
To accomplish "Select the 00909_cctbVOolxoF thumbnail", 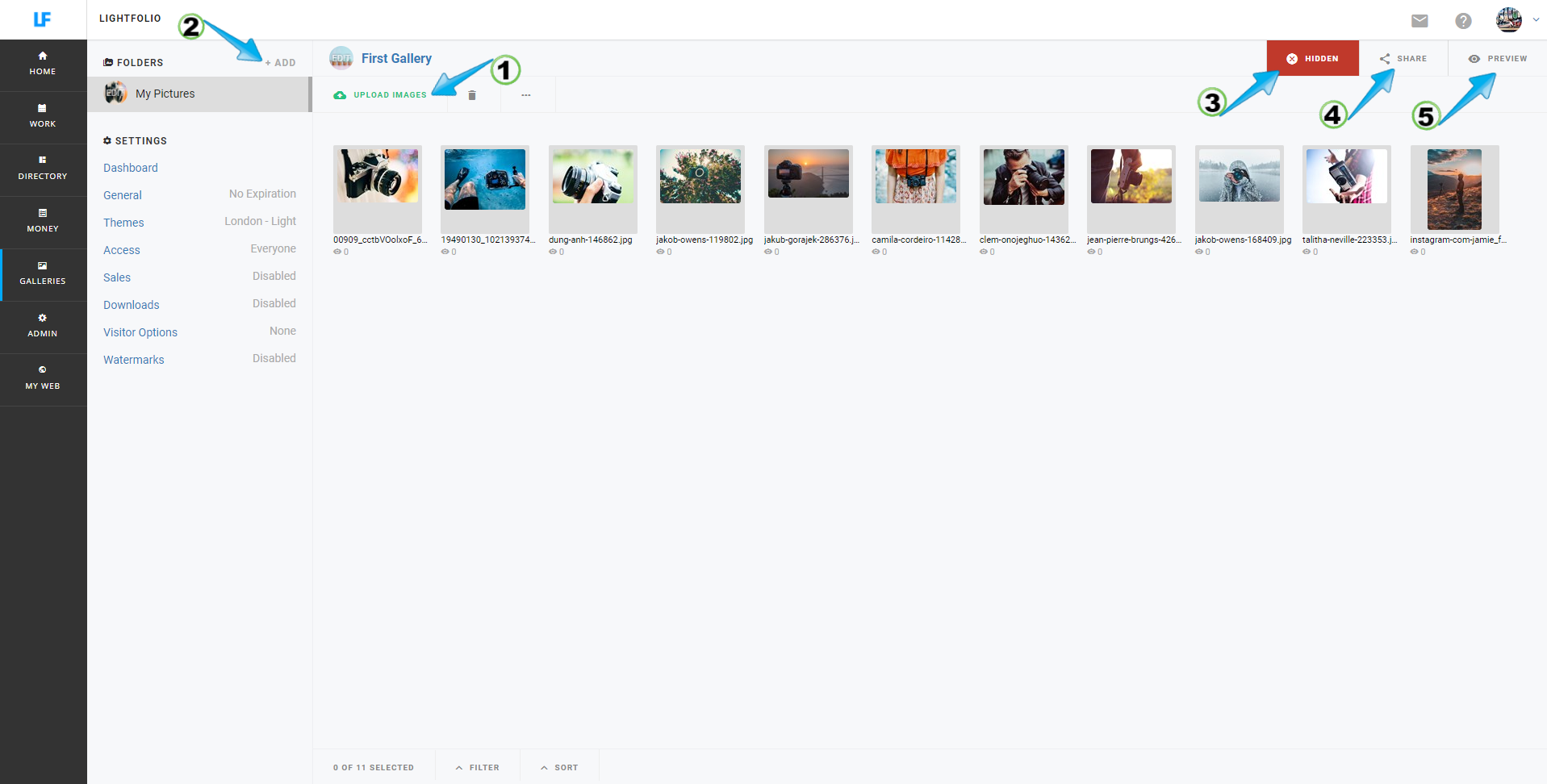I will 378,189.
